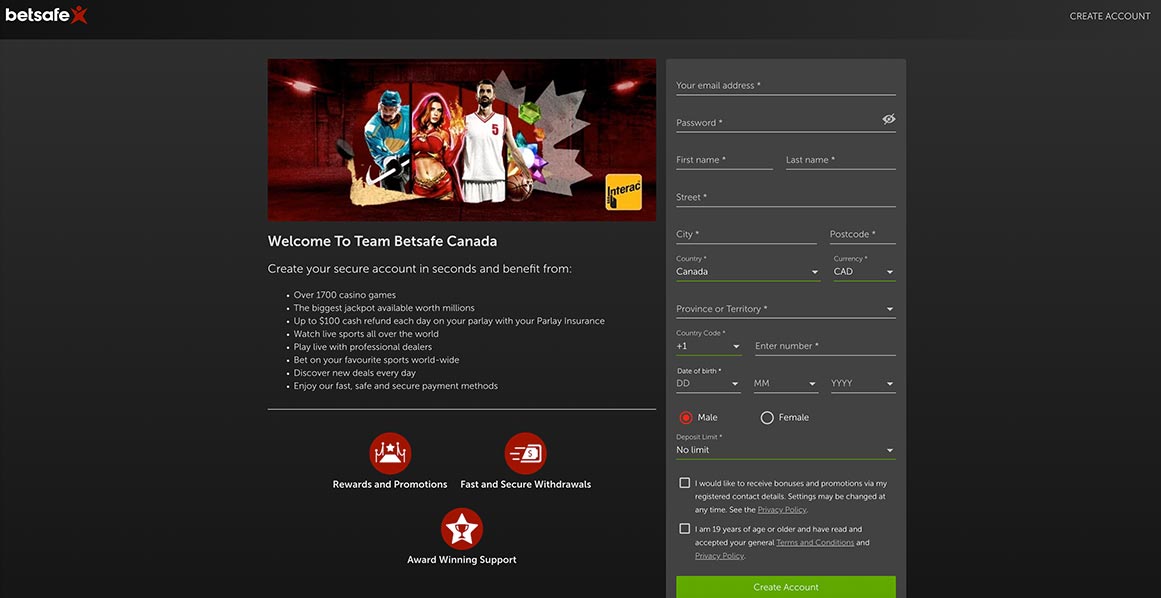Select the Female radio button
The image size is (1161, 598).
pyautogui.click(x=767, y=417)
